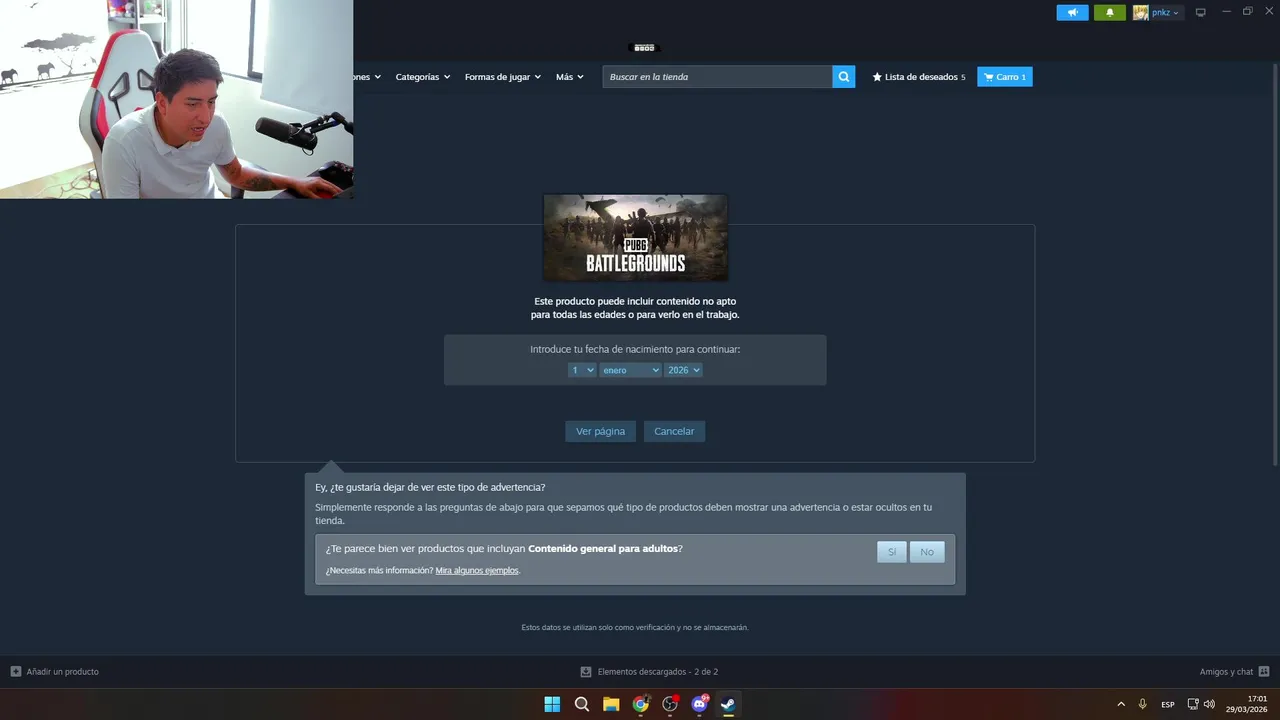Open the year dropdown showing 2026
The height and width of the screenshot is (720, 1280).
[x=684, y=370]
